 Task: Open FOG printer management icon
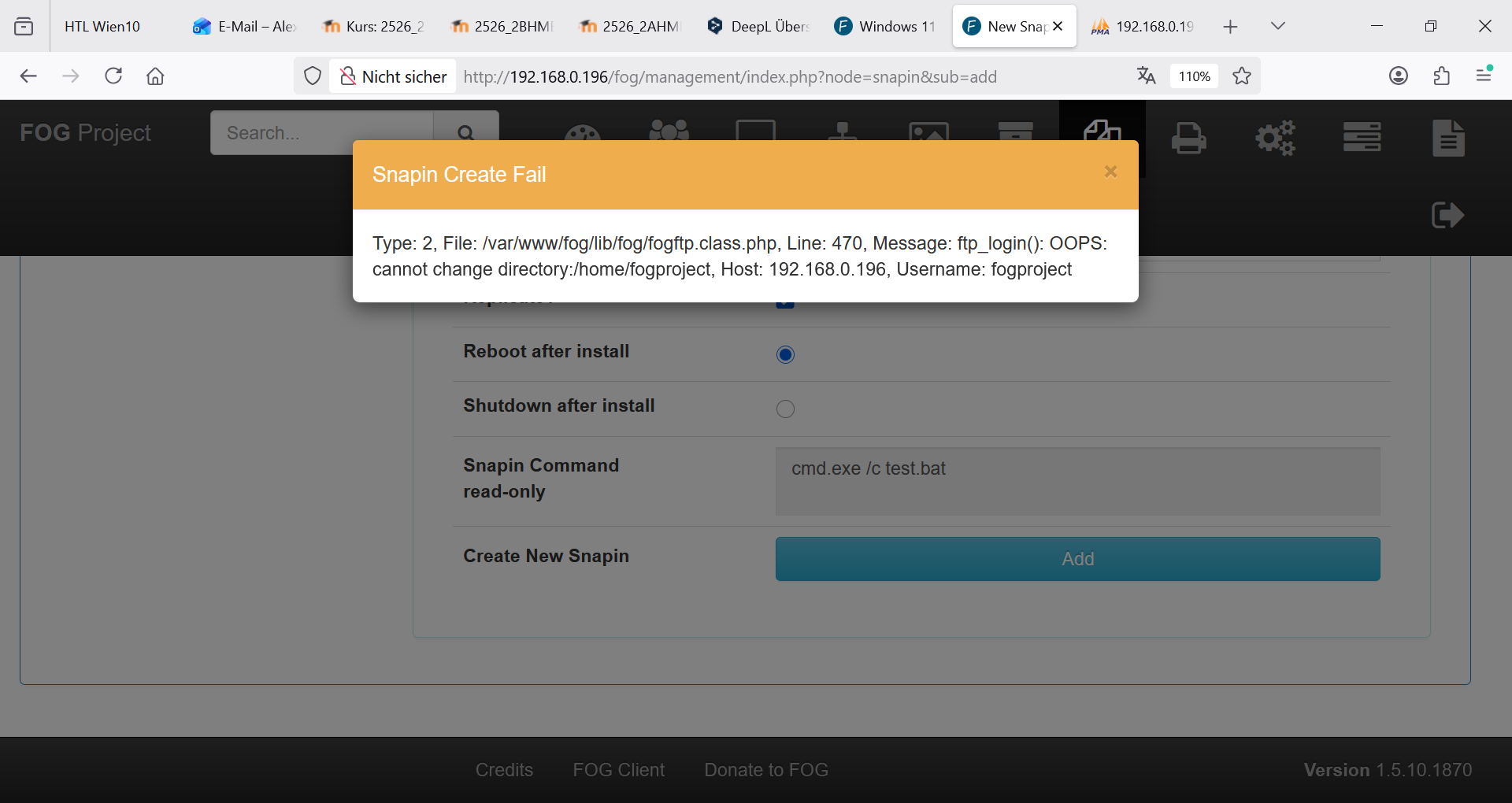(1188, 138)
